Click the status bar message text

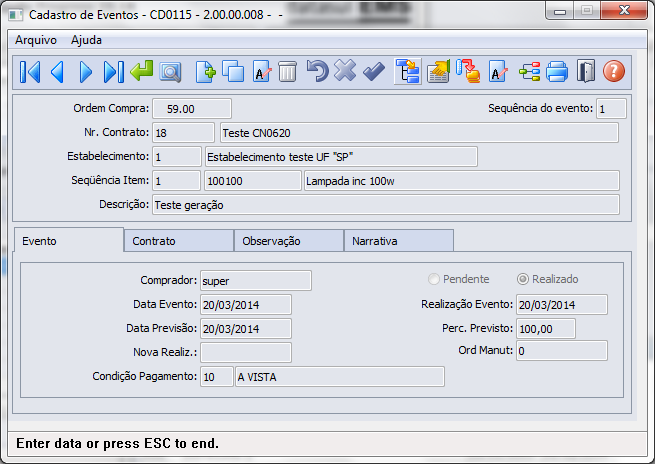117,444
